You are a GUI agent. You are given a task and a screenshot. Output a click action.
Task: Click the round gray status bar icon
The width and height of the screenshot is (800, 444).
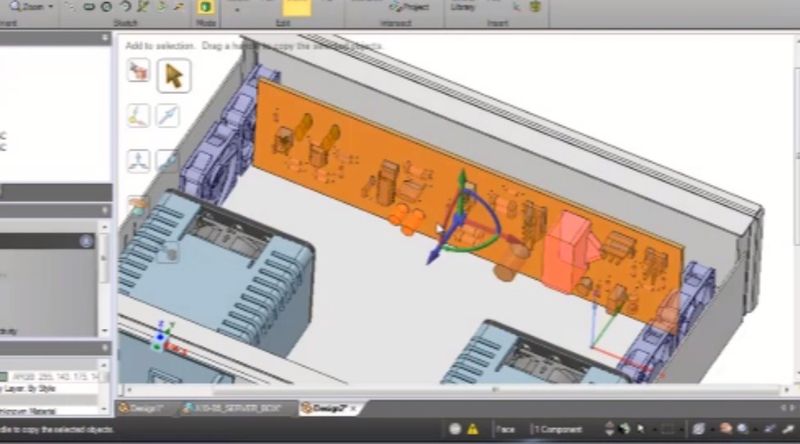455,429
